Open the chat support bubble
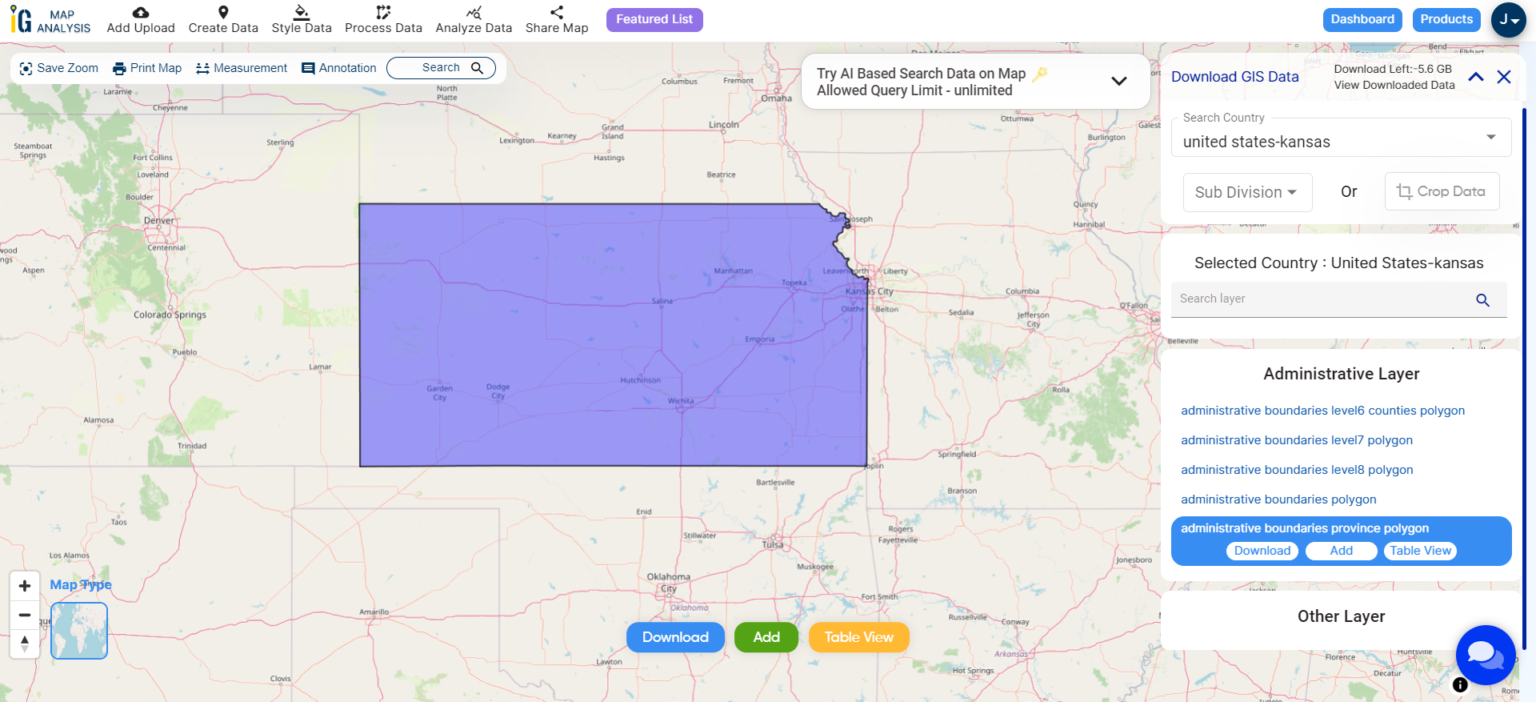The width and height of the screenshot is (1536, 702). [1485, 655]
